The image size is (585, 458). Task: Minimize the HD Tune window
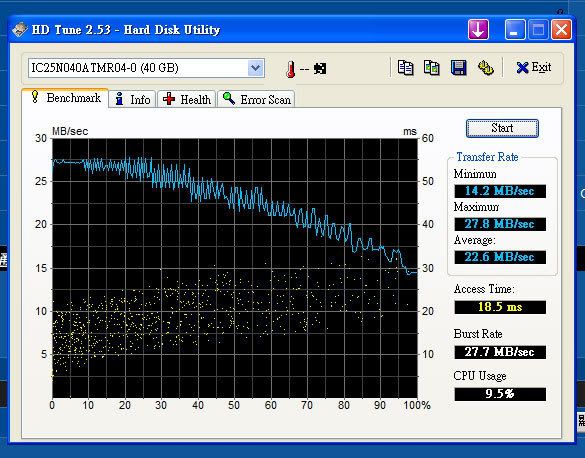click(x=515, y=29)
